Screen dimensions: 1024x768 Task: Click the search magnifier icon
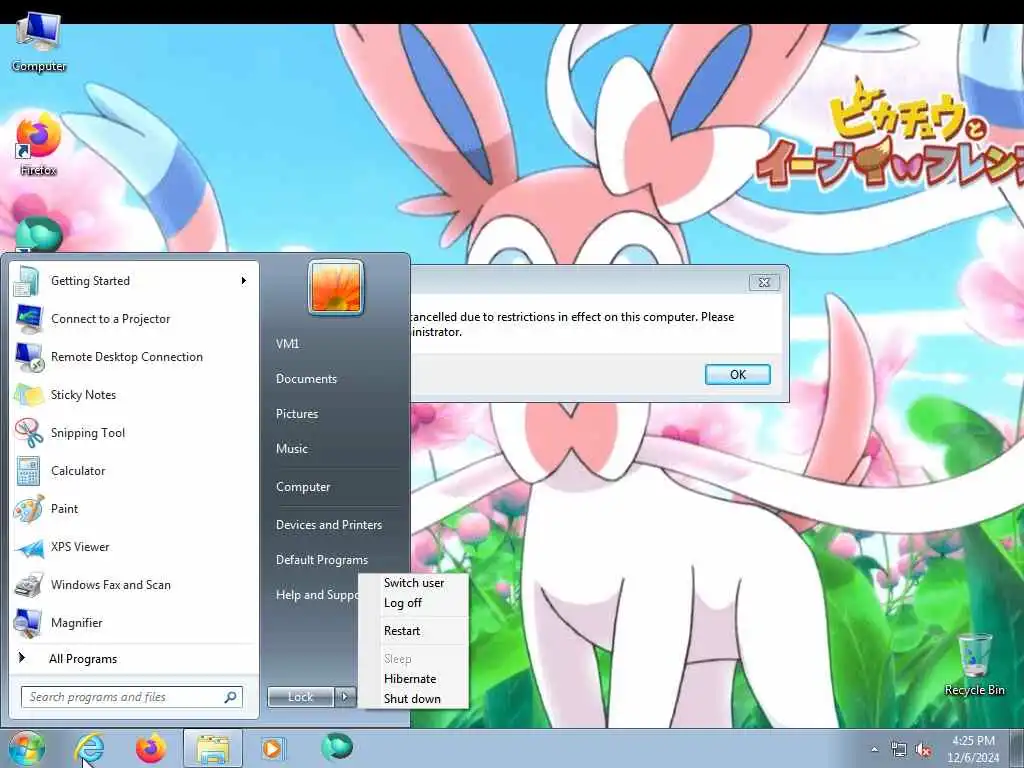(230, 697)
